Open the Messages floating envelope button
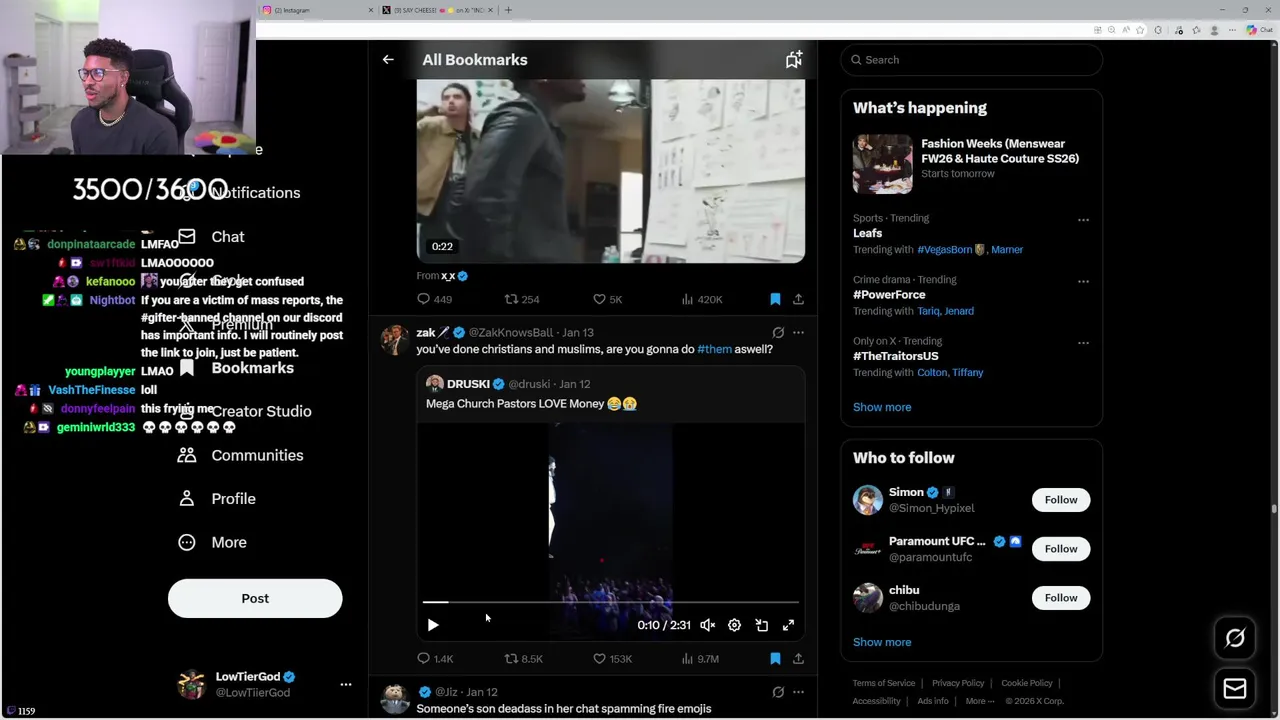Viewport: 1280px width, 720px height. (x=1235, y=689)
